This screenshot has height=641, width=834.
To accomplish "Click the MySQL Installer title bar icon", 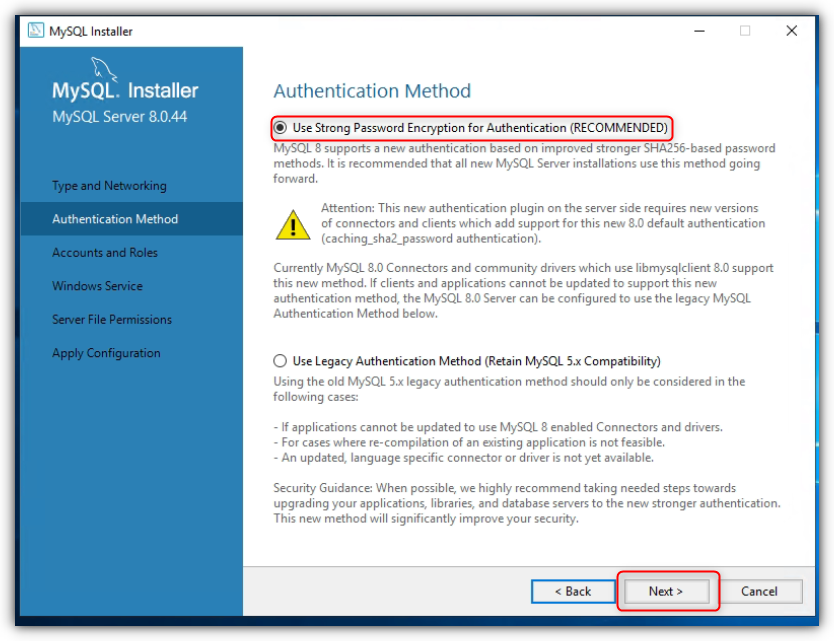I will click(x=36, y=30).
